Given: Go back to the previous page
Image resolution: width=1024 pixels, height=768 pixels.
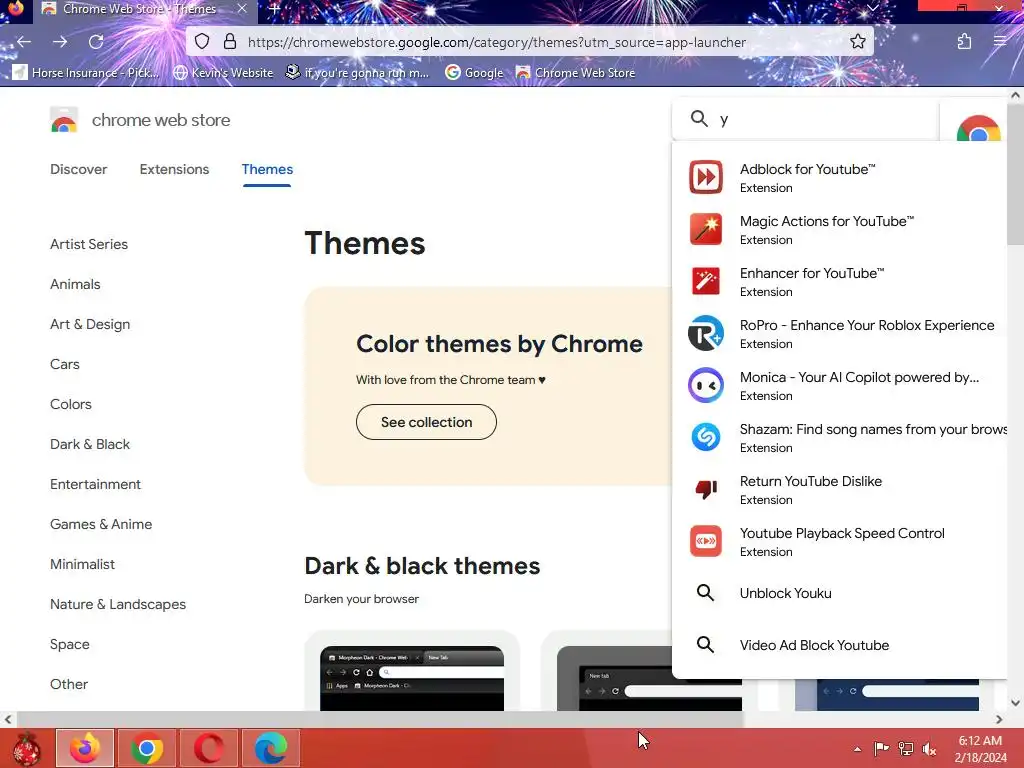Looking at the screenshot, I should [x=24, y=42].
